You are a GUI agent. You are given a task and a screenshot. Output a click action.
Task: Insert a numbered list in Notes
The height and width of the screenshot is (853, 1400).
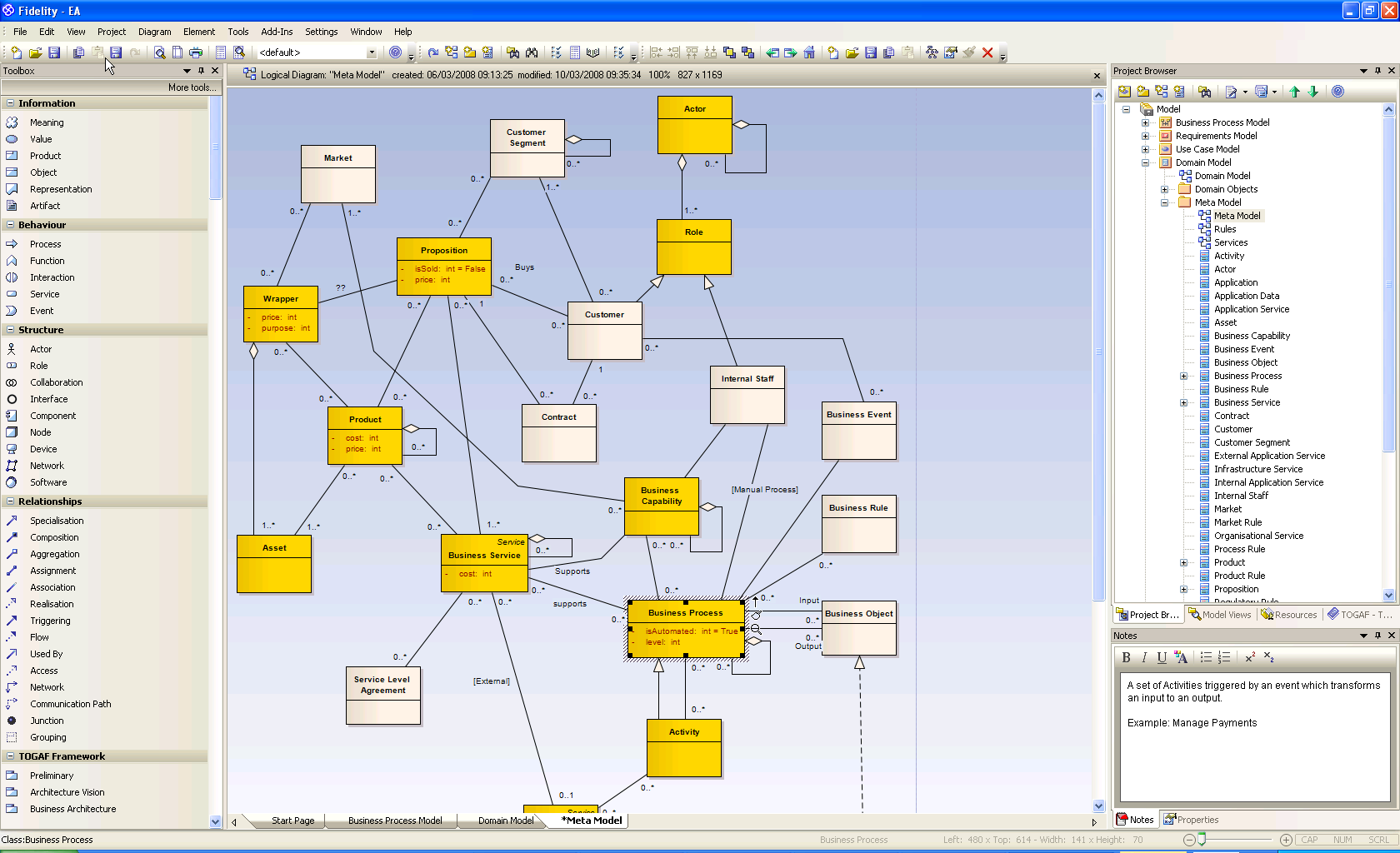(1223, 657)
